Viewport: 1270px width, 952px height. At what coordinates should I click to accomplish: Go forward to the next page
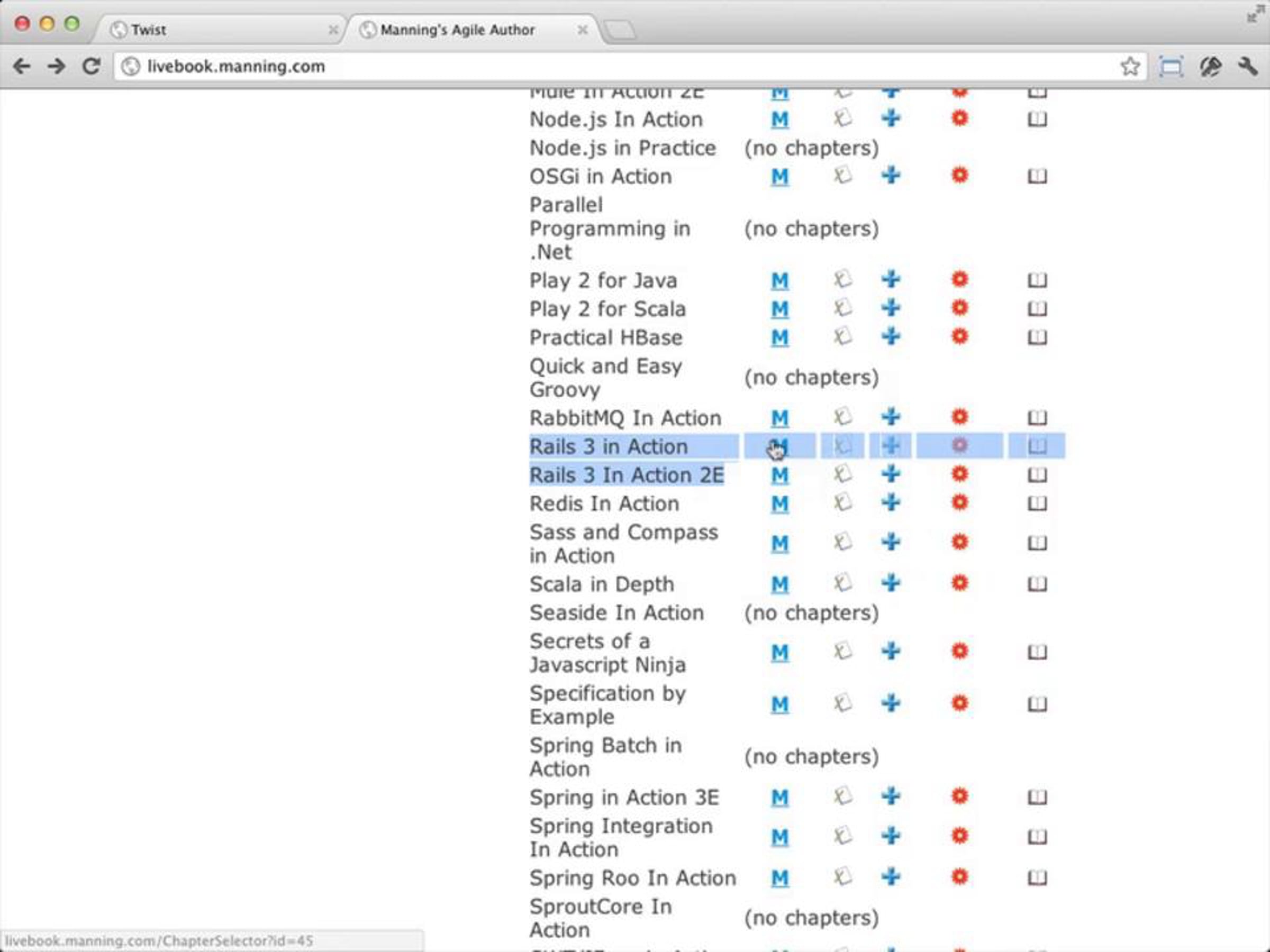56,66
